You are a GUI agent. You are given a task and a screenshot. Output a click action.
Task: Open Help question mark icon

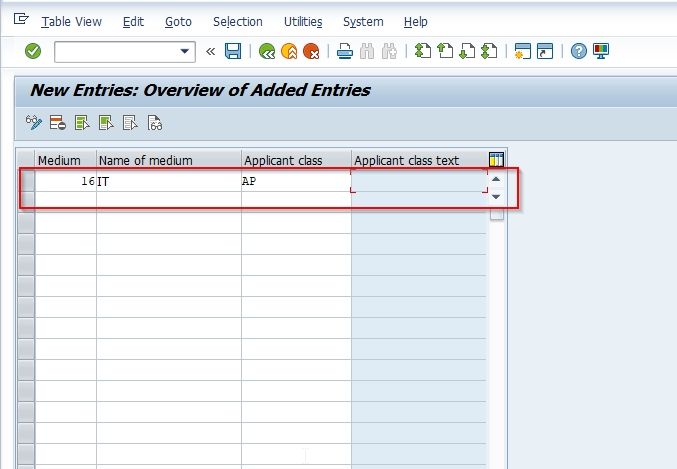pyautogui.click(x=579, y=51)
